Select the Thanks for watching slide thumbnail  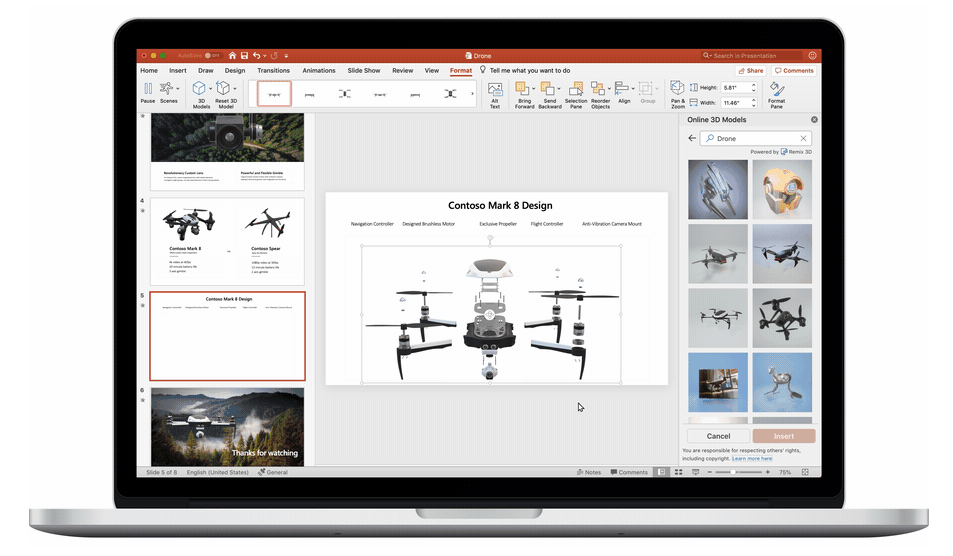click(227, 427)
